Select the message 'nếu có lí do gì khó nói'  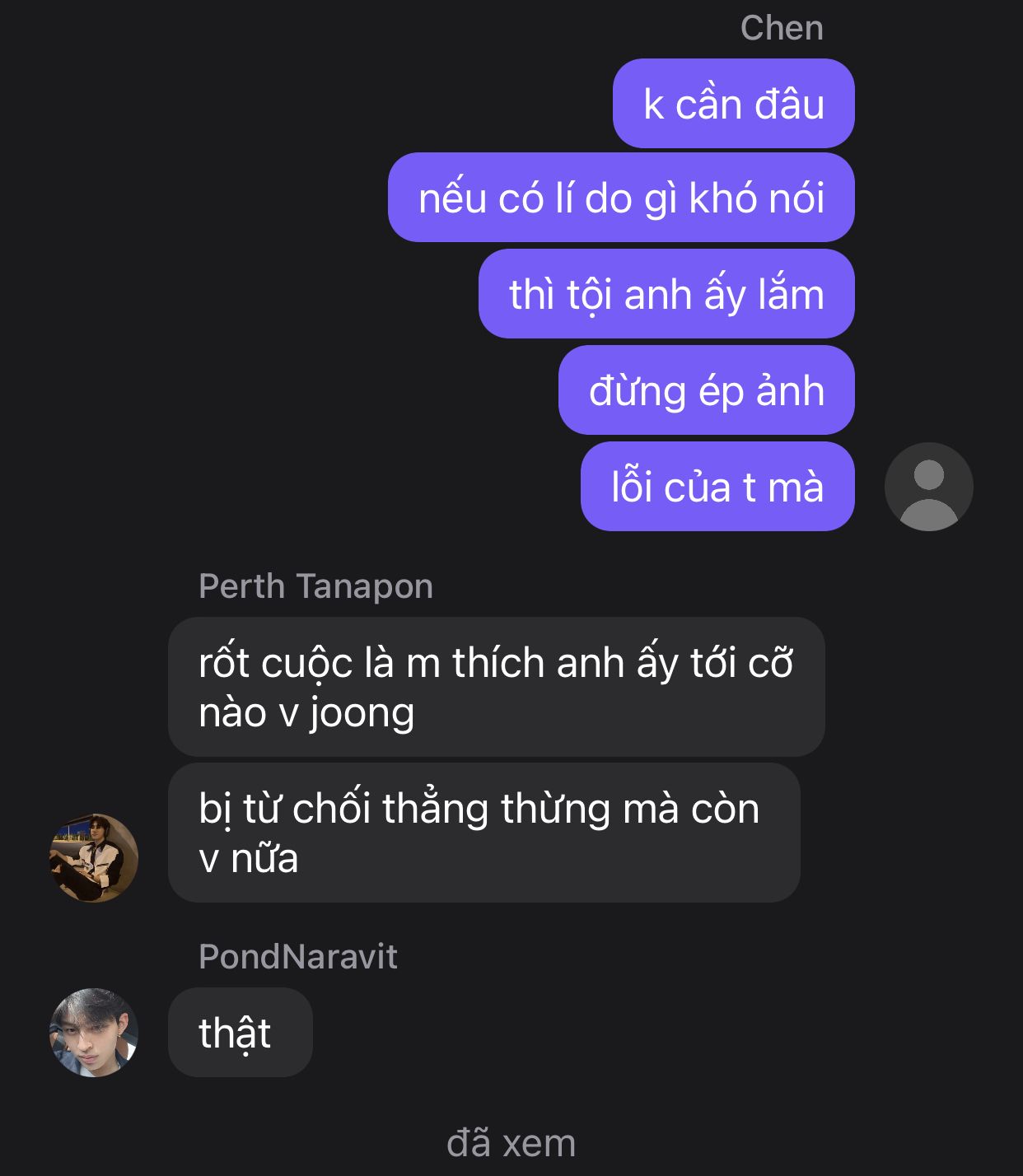(x=621, y=198)
